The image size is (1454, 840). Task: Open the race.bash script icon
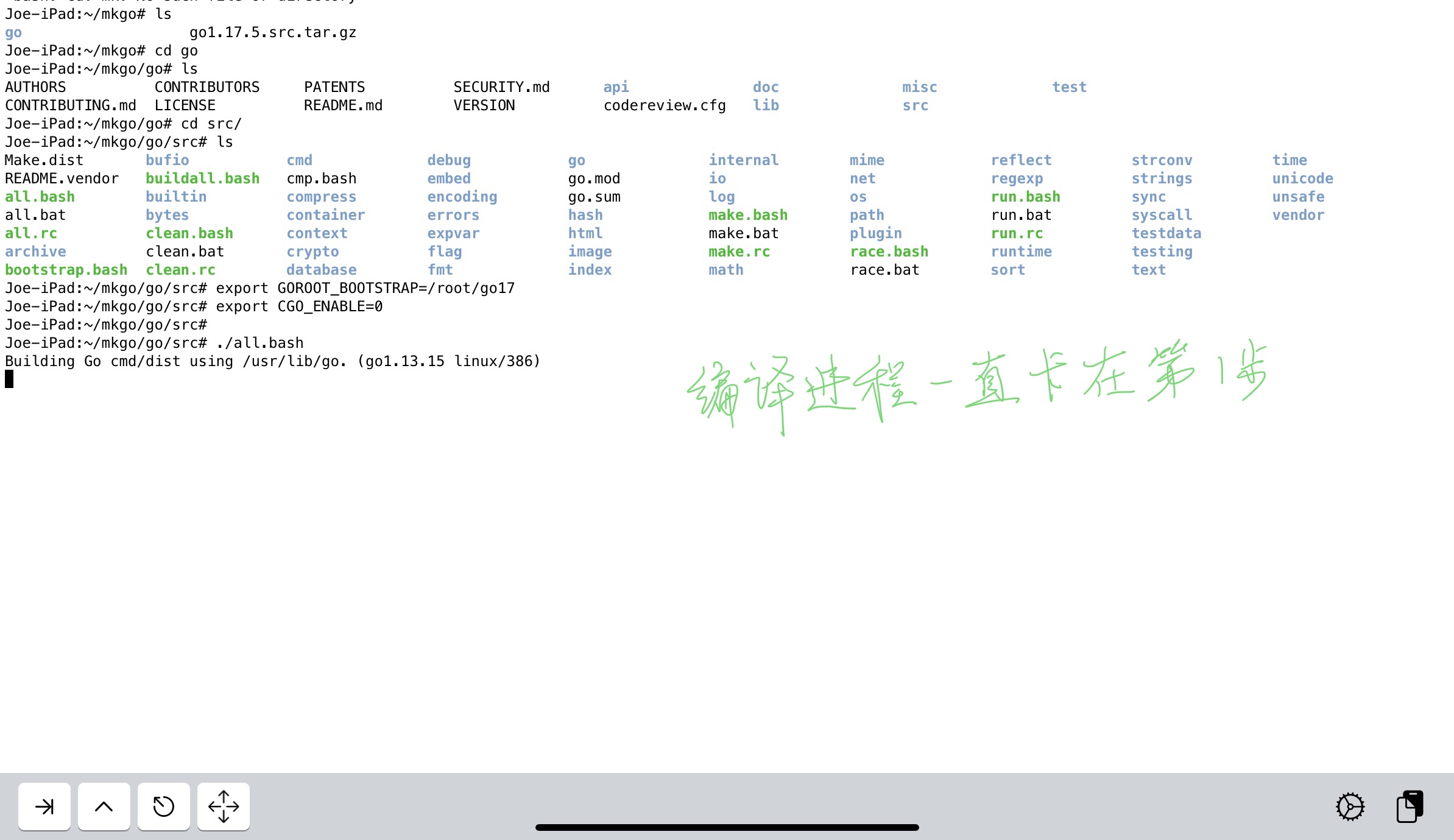click(888, 251)
